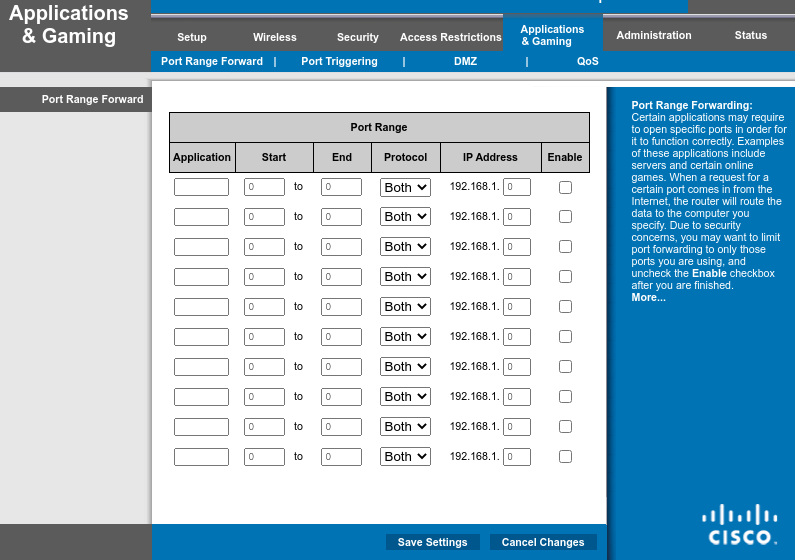Open the DMZ sub-tab

point(465,61)
